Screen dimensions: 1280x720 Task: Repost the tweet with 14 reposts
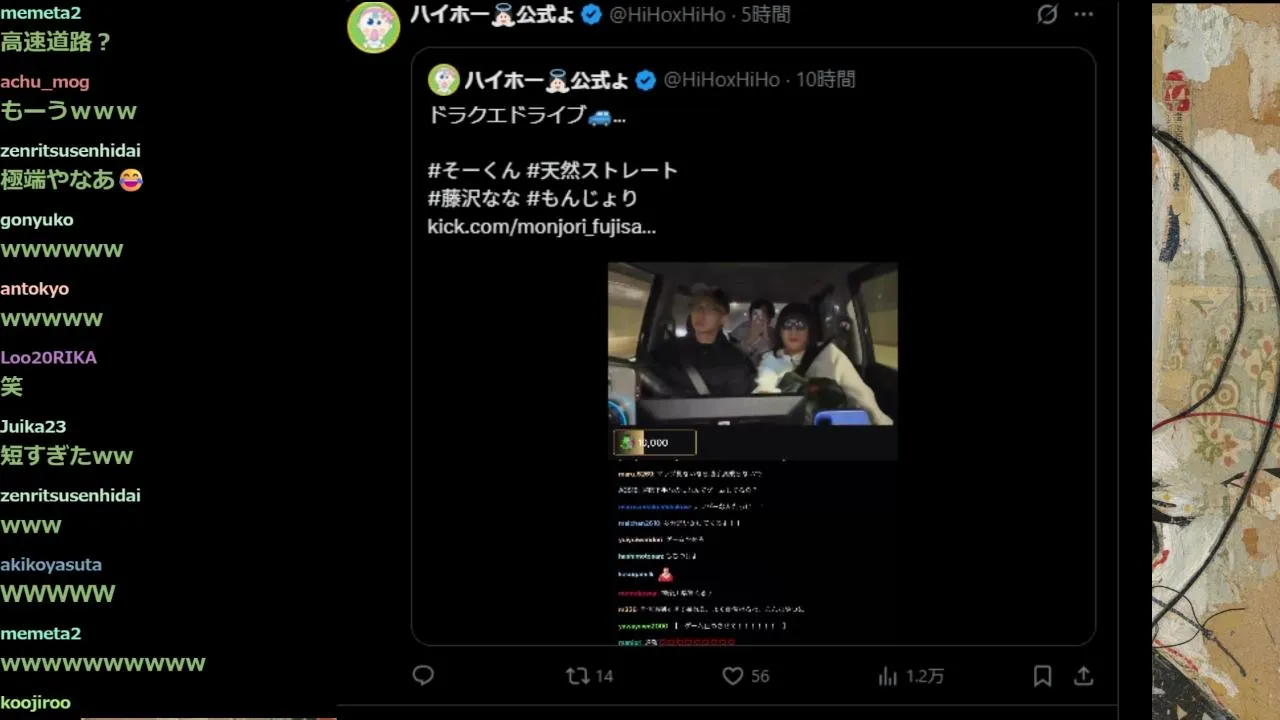(589, 676)
